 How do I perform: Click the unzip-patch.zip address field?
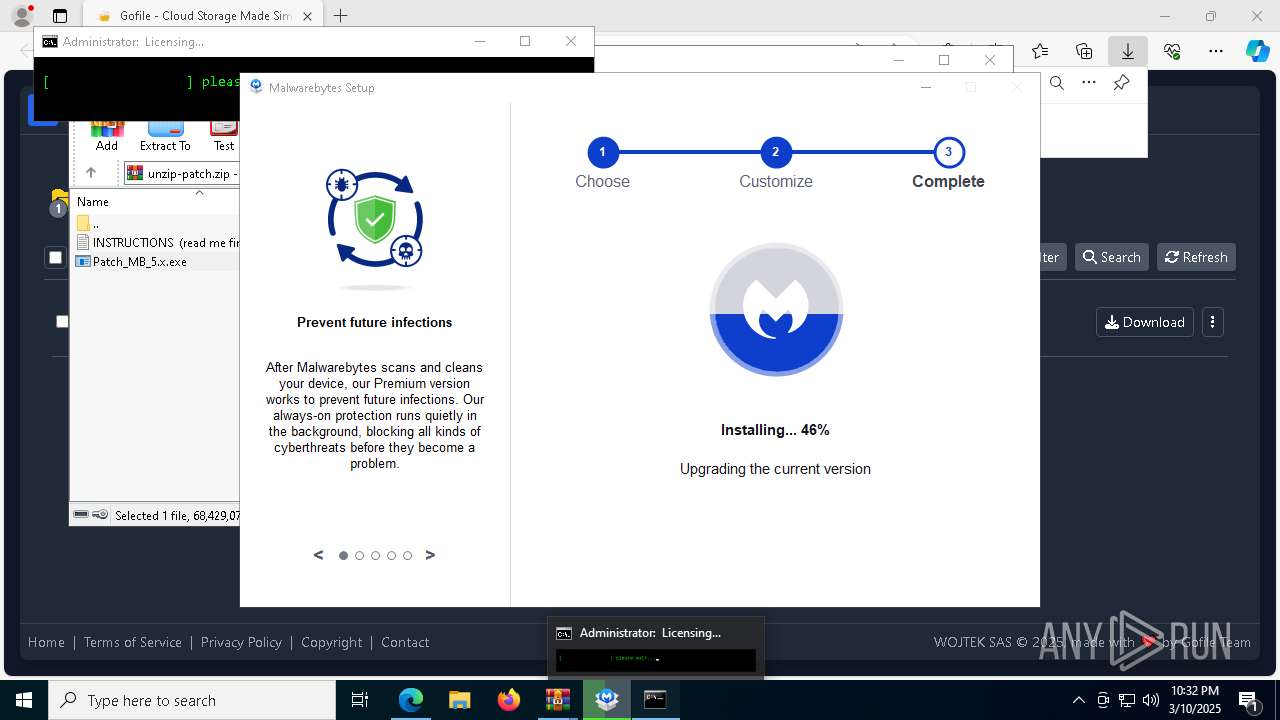pos(183,173)
